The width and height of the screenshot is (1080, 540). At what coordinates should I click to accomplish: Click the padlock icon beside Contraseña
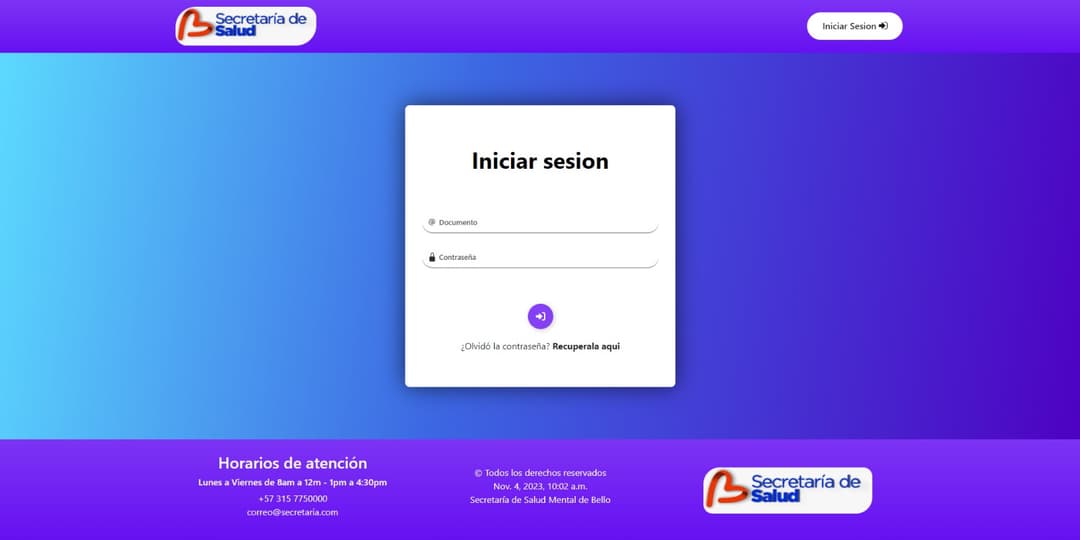pyautogui.click(x=432, y=257)
